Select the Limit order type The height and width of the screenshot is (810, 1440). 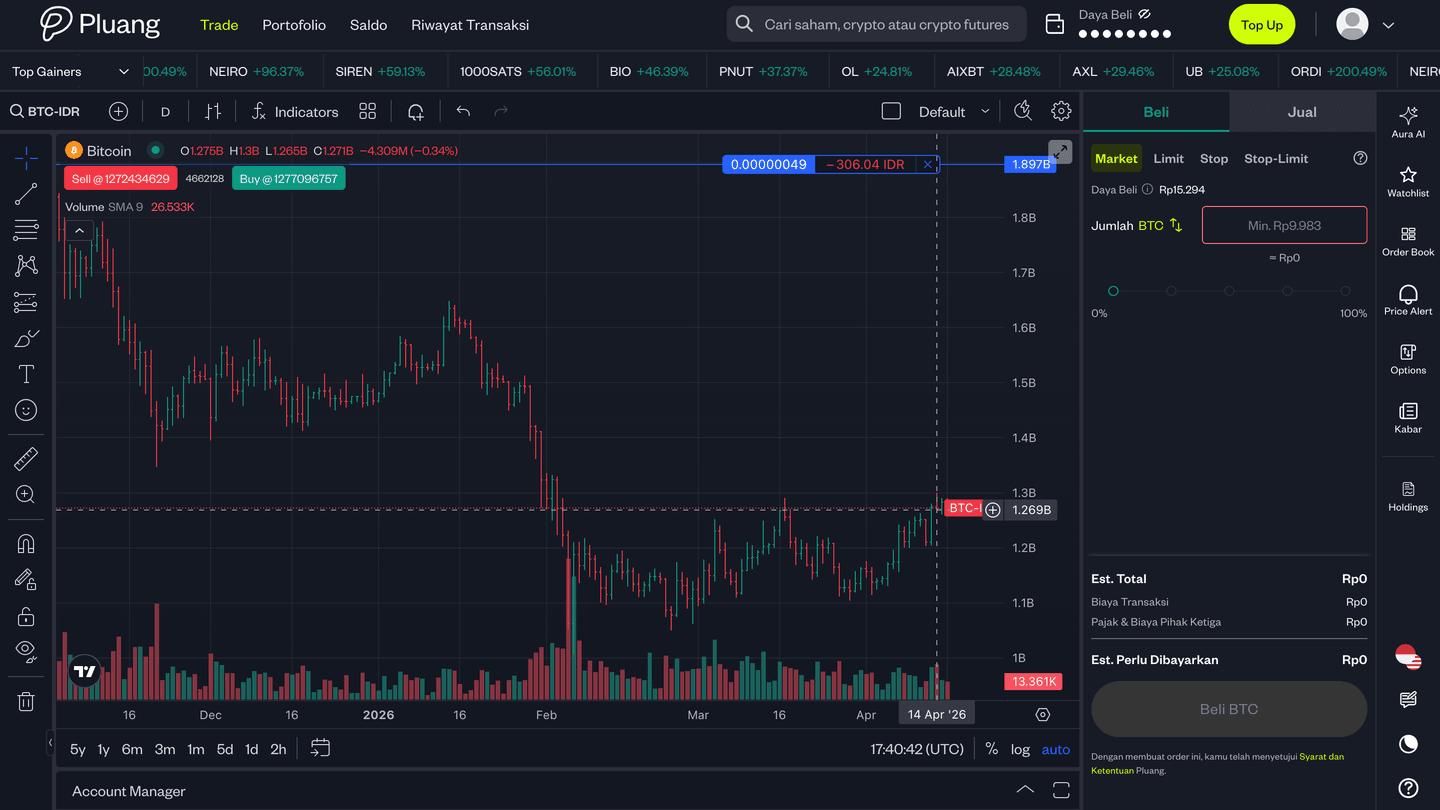pyautogui.click(x=1168, y=159)
